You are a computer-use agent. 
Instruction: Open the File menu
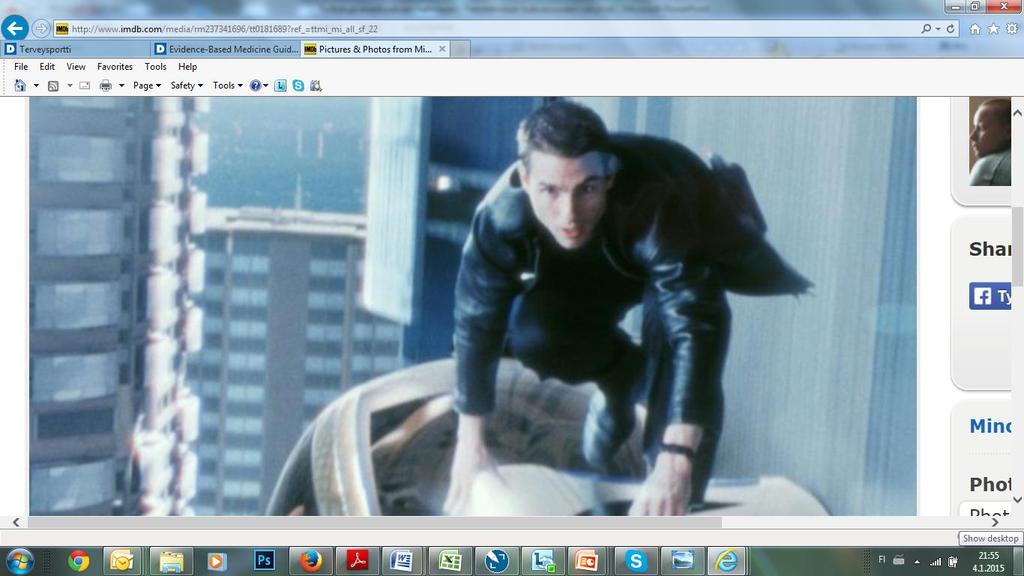click(21, 67)
